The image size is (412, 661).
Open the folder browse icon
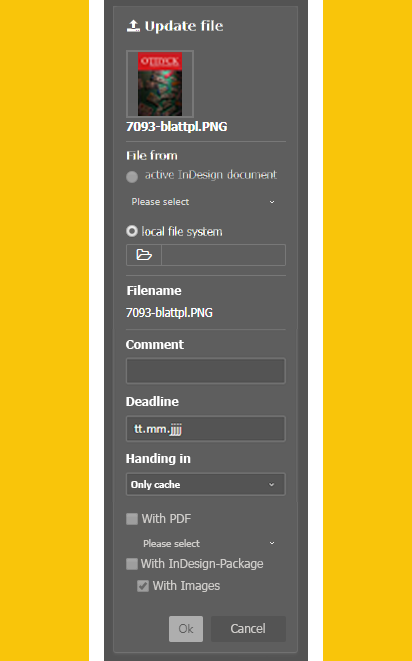click(144, 255)
